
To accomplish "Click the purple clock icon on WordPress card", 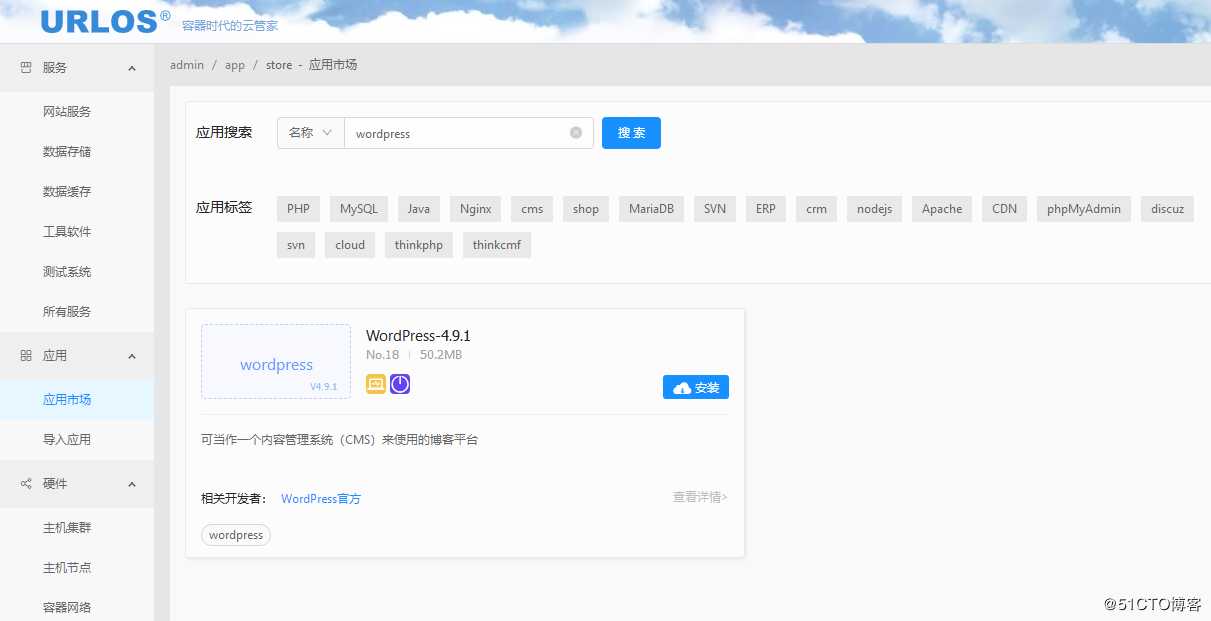I will [400, 384].
